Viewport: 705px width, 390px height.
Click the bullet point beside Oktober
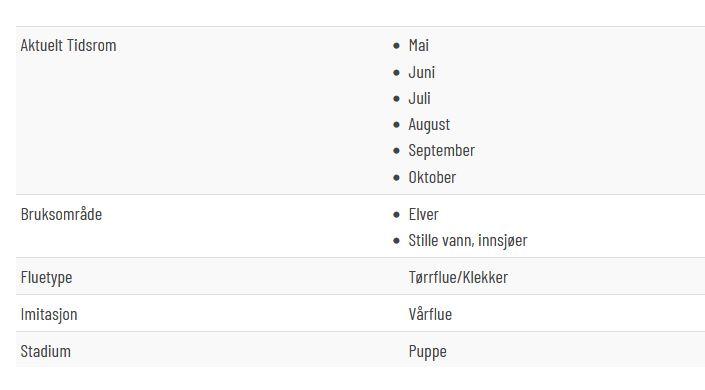click(x=396, y=178)
